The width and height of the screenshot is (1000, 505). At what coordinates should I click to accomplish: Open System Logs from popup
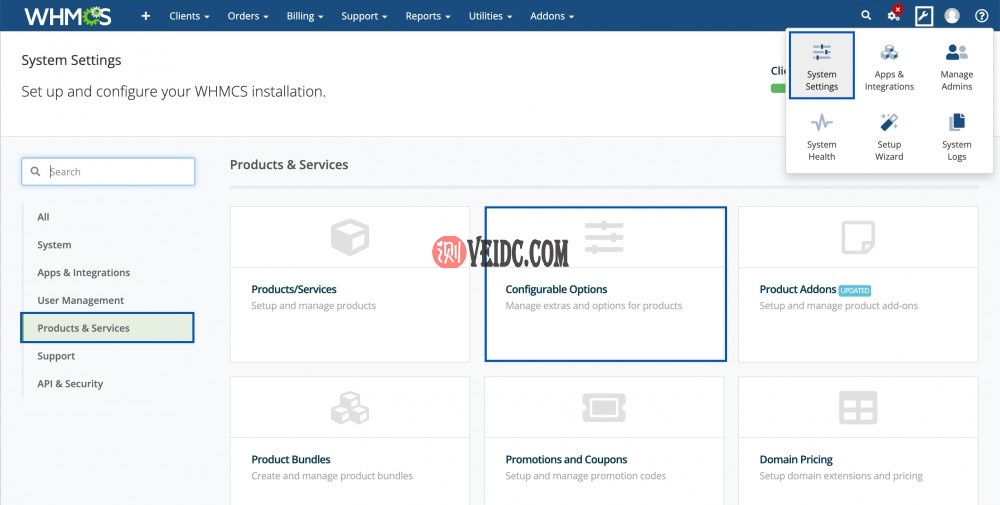tap(956, 136)
